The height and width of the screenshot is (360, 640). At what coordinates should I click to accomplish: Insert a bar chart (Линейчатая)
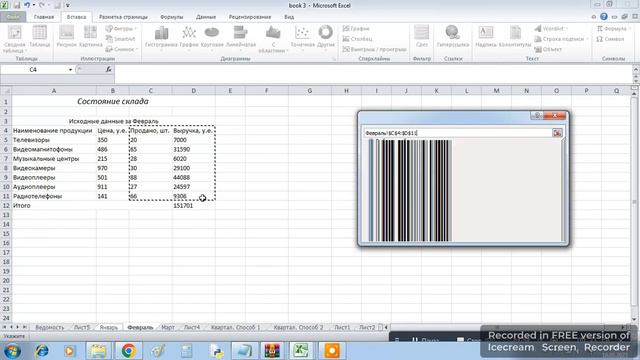(241, 37)
